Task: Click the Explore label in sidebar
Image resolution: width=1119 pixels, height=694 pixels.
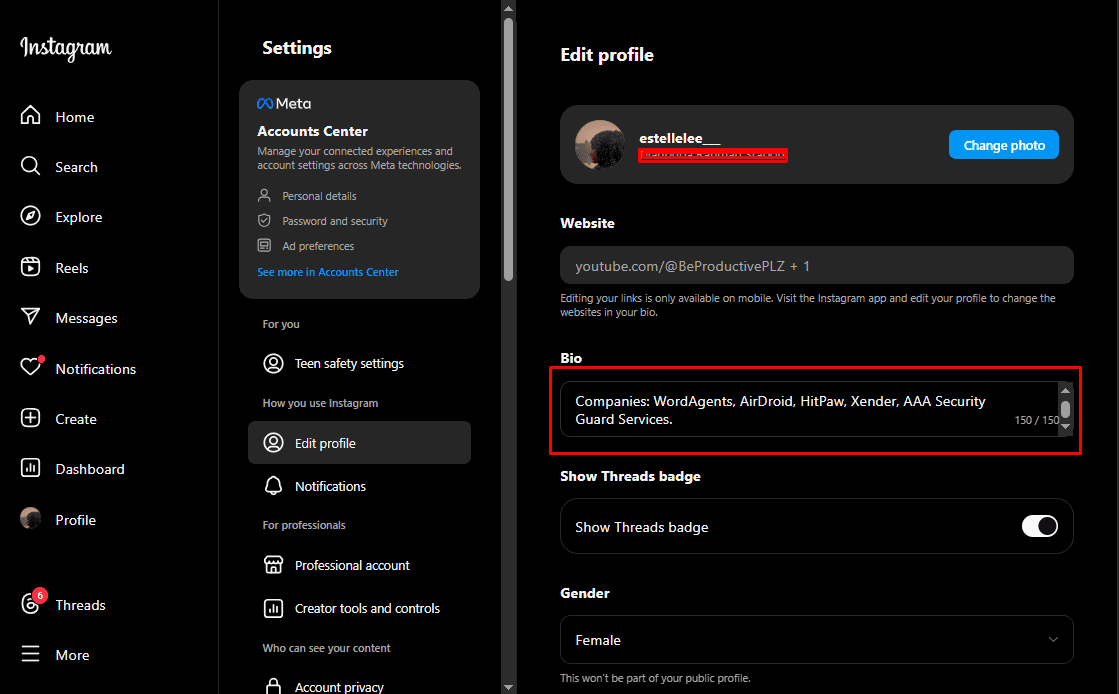Action: (x=79, y=217)
